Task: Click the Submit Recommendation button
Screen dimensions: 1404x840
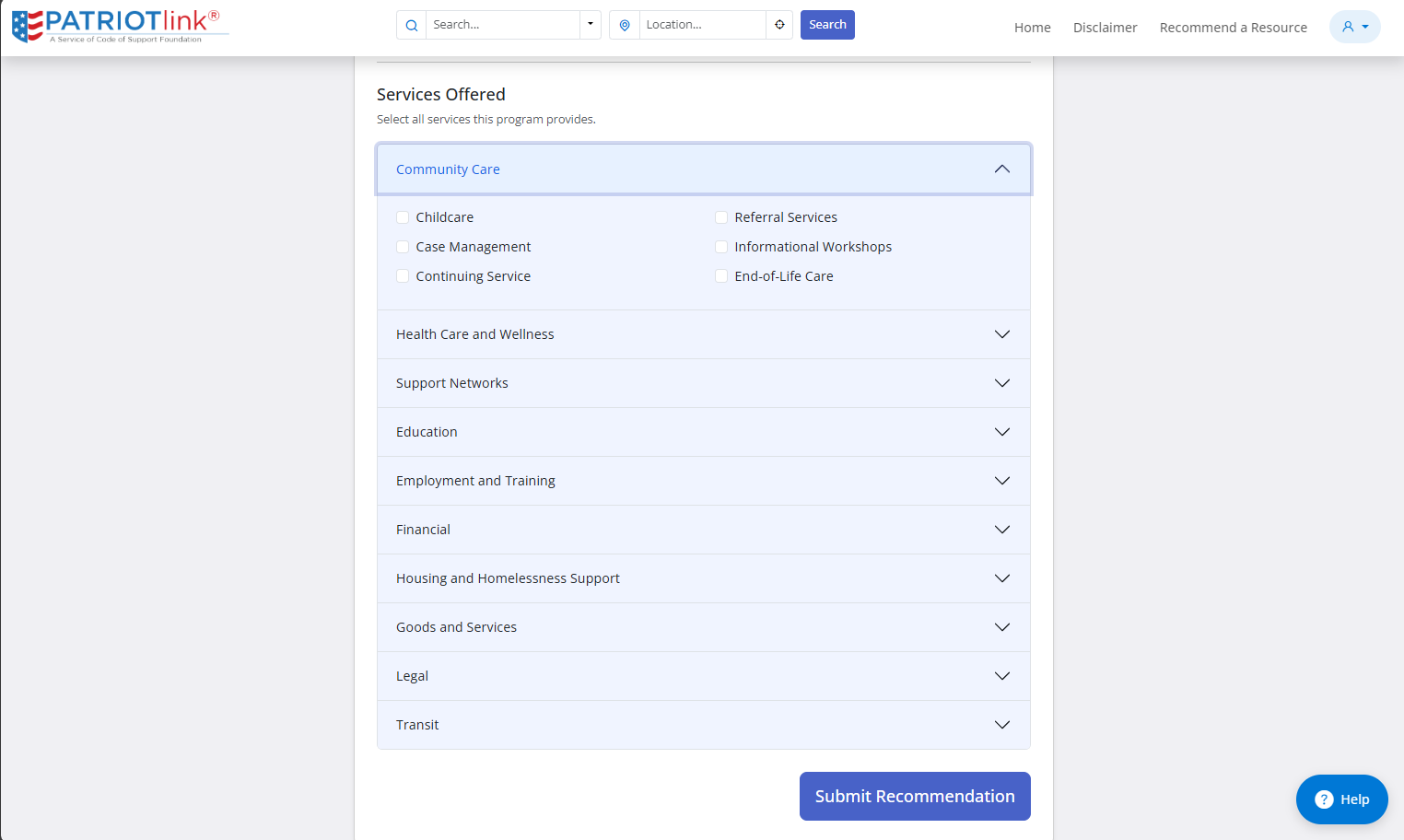Action: point(915,796)
